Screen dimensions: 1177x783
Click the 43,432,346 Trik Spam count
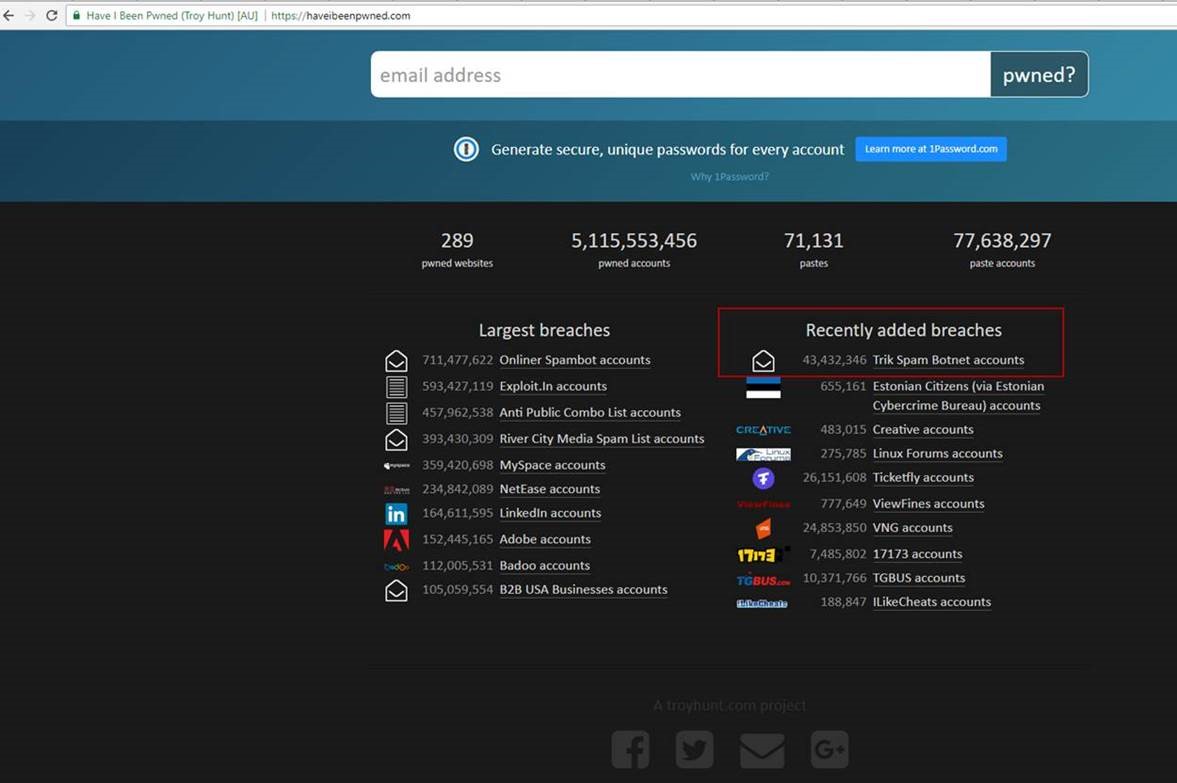[x=834, y=360]
